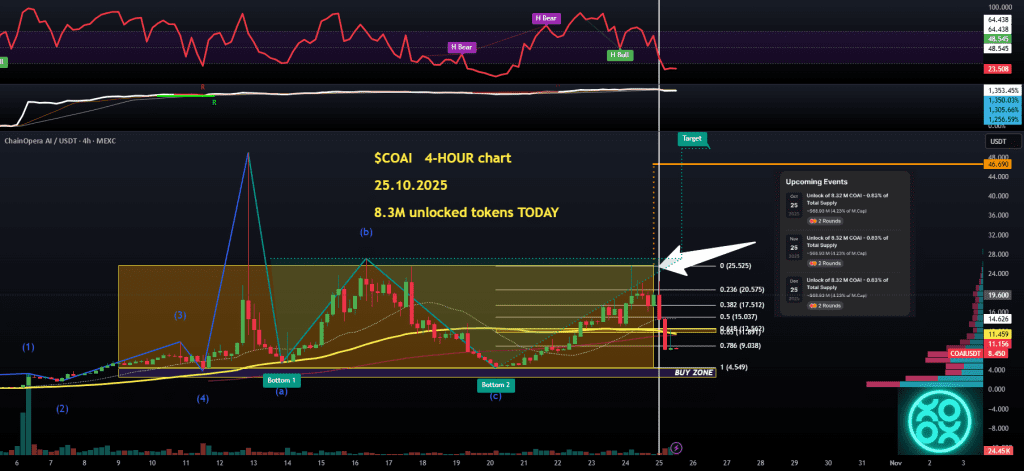
Task: Click the 0.786 (9.038) Fibonacci level label
Action: (x=742, y=345)
